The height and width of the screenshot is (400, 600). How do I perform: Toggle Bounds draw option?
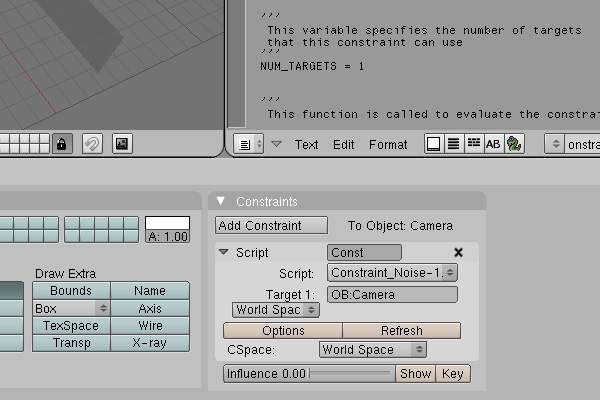tap(71, 291)
